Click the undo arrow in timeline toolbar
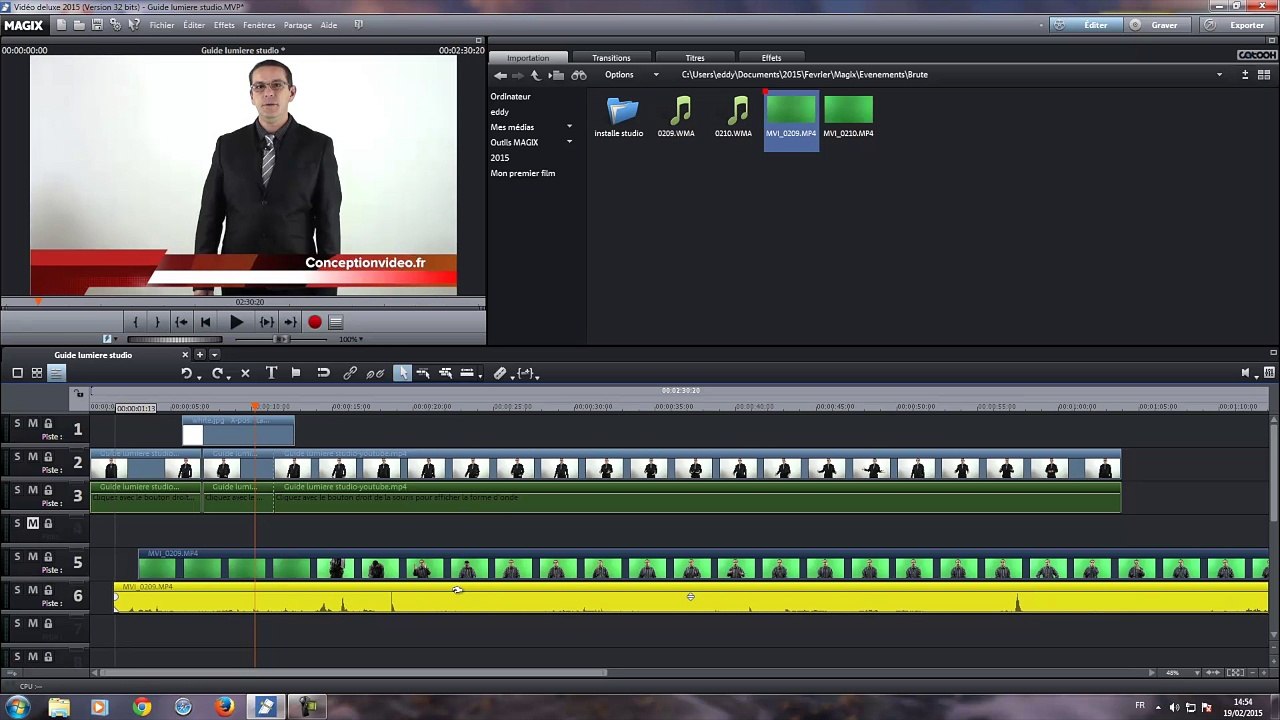Viewport: 1280px width, 720px height. click(186, 373)
